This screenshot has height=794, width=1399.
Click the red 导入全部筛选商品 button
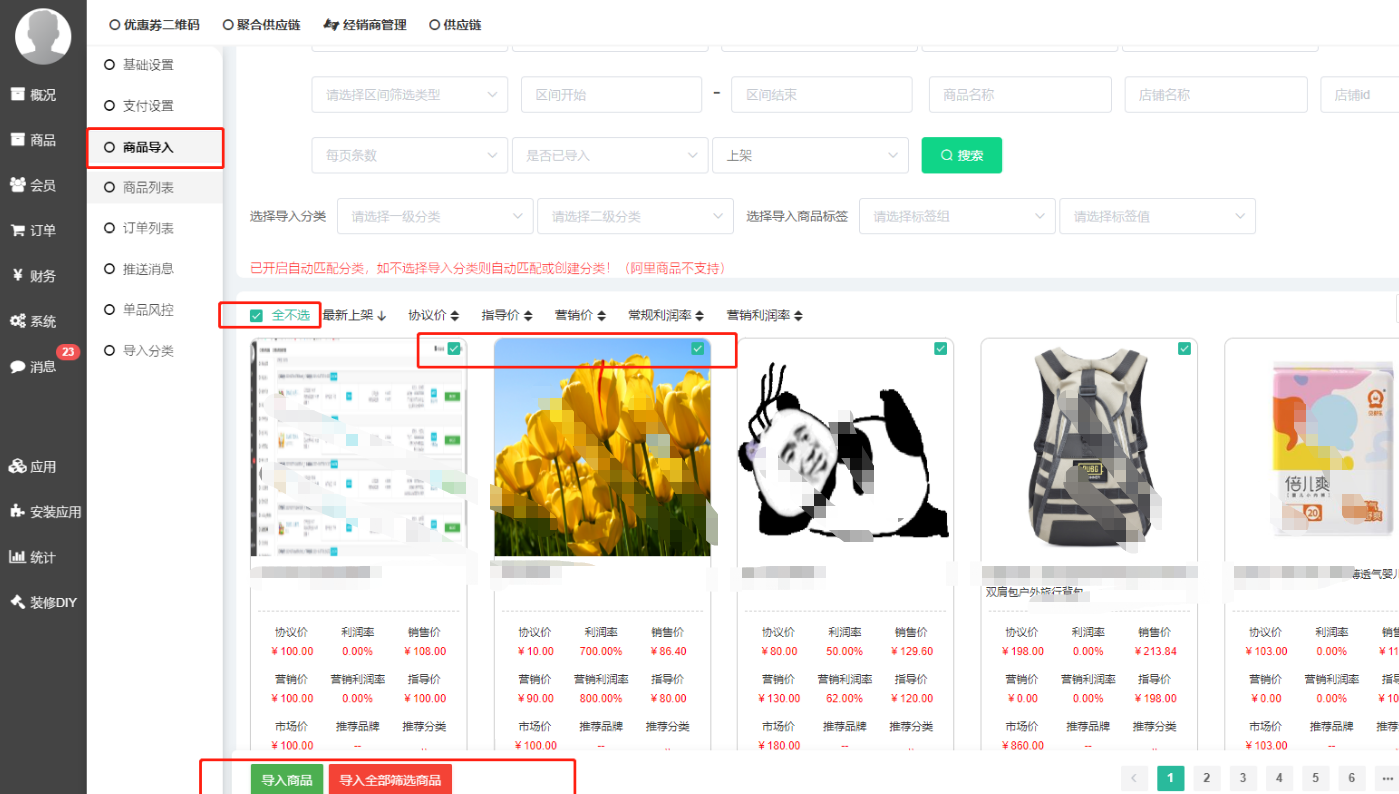click(390, 780)
